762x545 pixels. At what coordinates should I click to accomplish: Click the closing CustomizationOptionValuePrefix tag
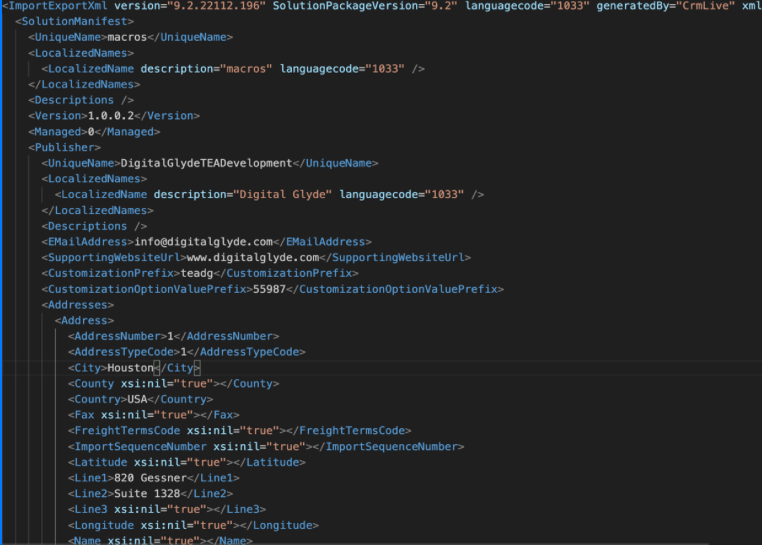coord(395,289)
